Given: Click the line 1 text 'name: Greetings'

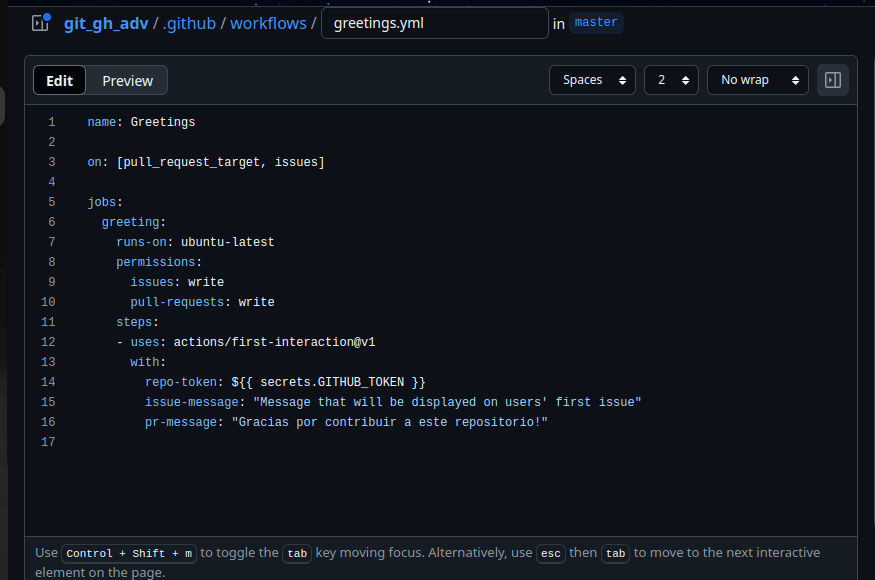Looking at the screenshot, I should tap(141, 122).
